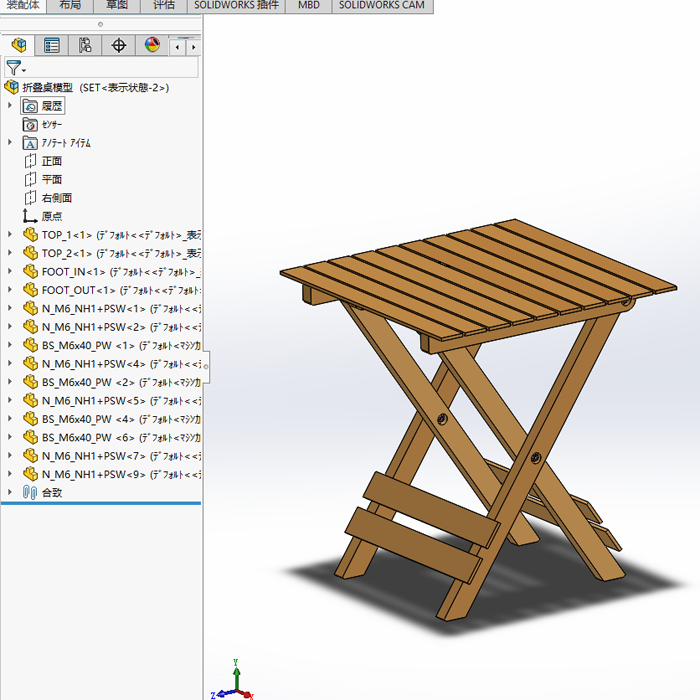This screenshot has width=700, height=700.
Task: Click the bolt head on front leg
Action: 536,458
